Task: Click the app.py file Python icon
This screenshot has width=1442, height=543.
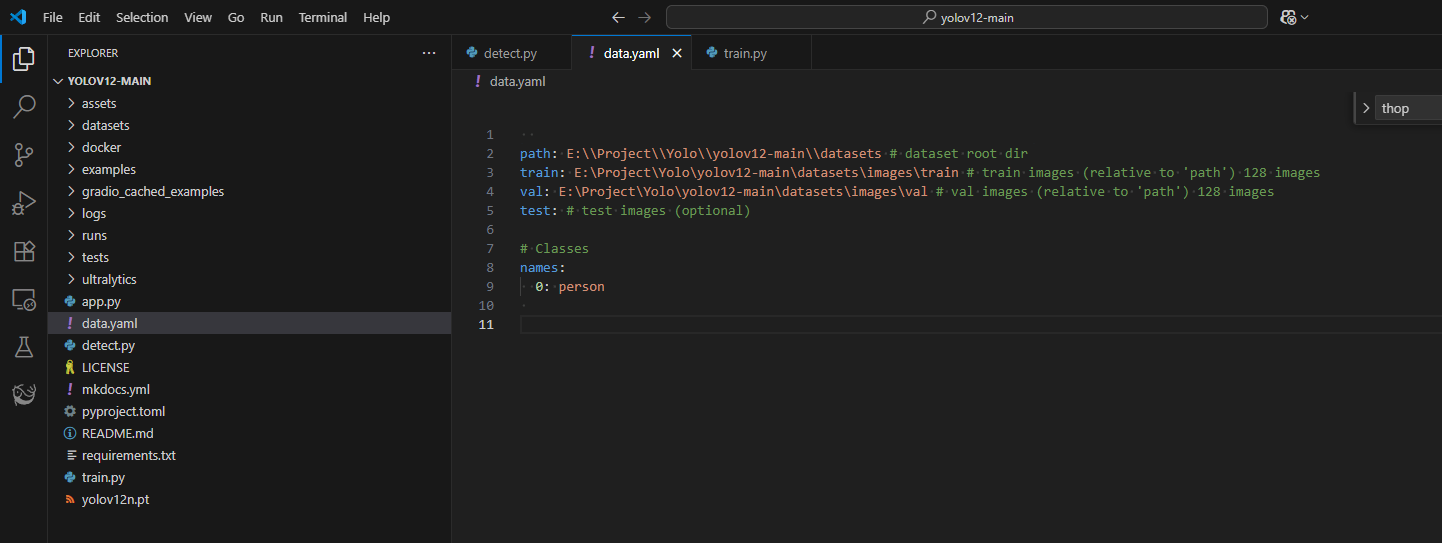Action: [x=70, y=301]
